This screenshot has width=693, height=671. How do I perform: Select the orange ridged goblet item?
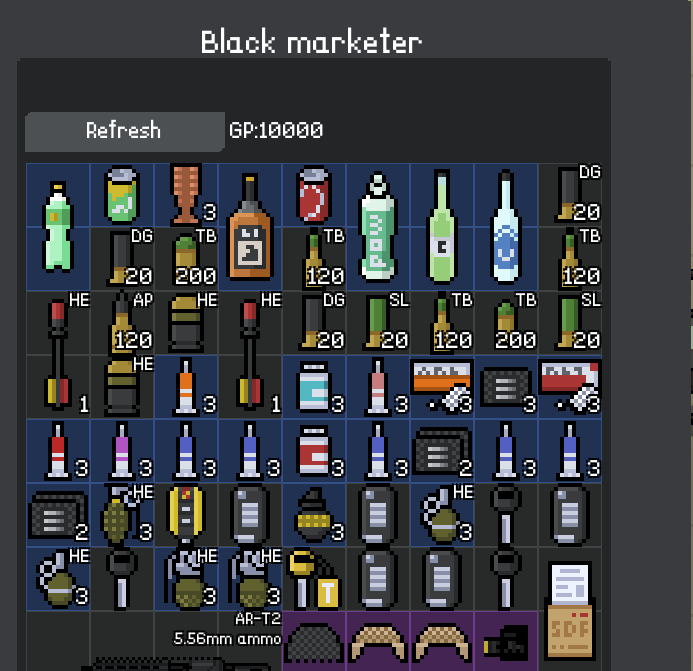click(186, 195)
